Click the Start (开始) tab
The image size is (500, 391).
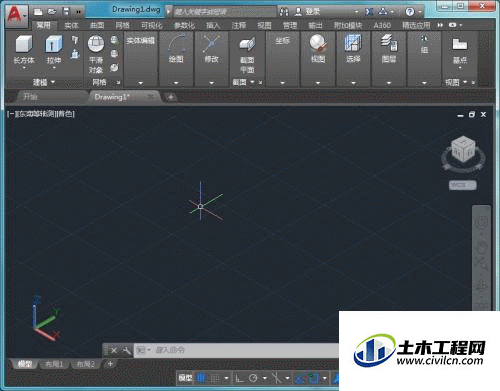click(31, 97)
